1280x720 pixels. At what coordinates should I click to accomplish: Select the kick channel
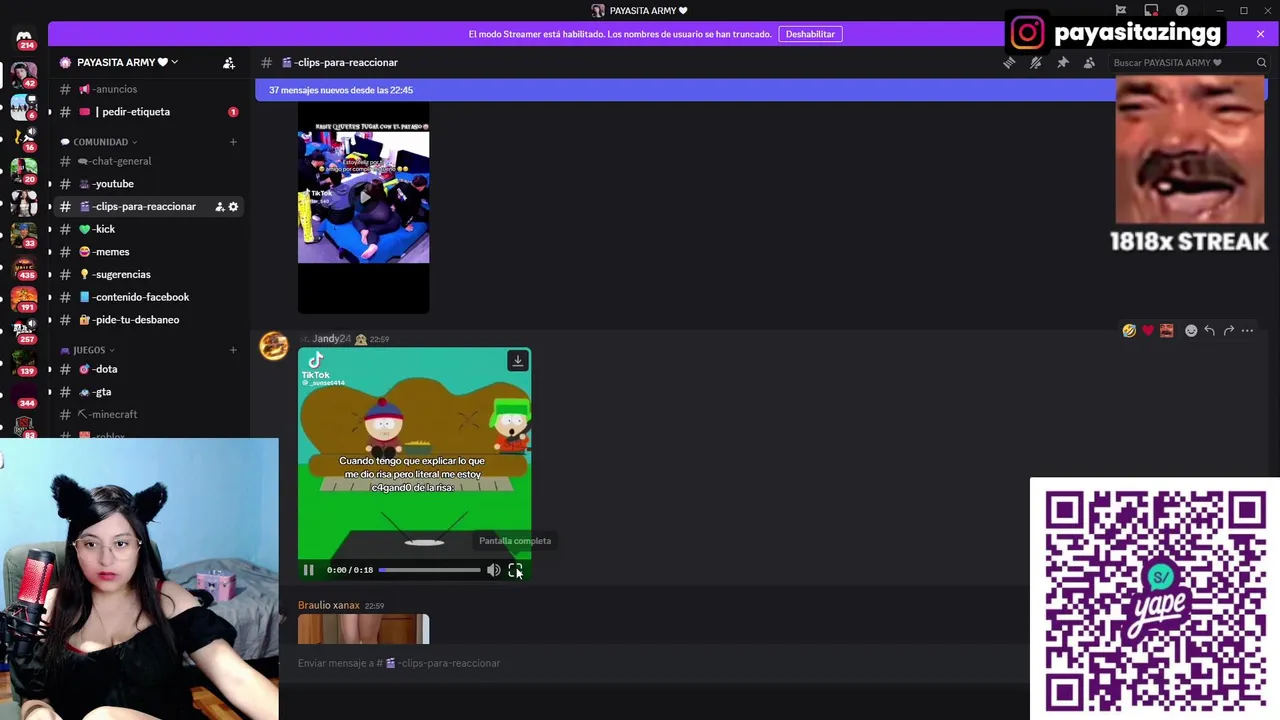pyautogui.click(x=148, y=229)
